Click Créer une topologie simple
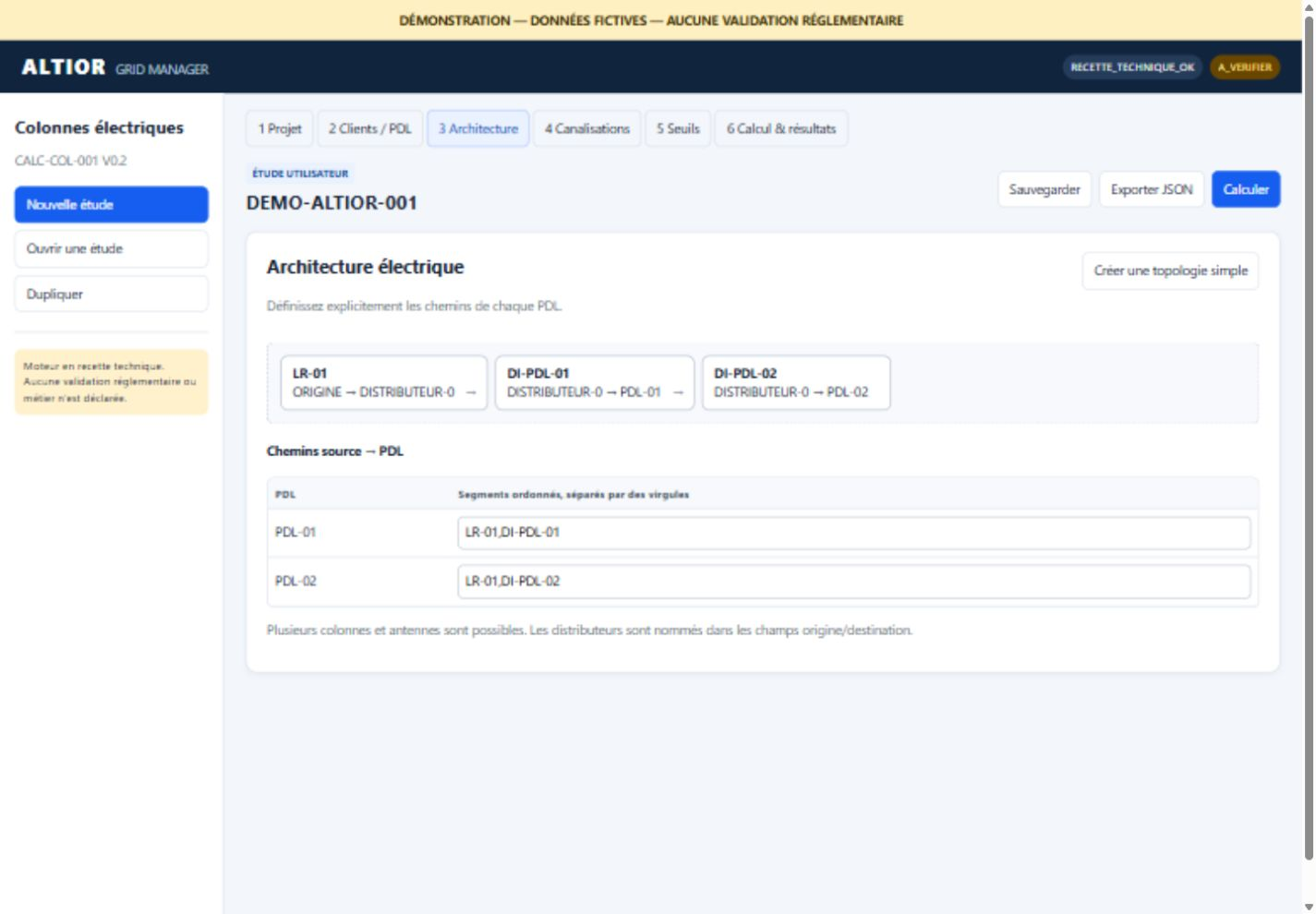Image resolution: width=1316 pixels, height=914 pixels. pyautogui.click(x=1170, y=271)
